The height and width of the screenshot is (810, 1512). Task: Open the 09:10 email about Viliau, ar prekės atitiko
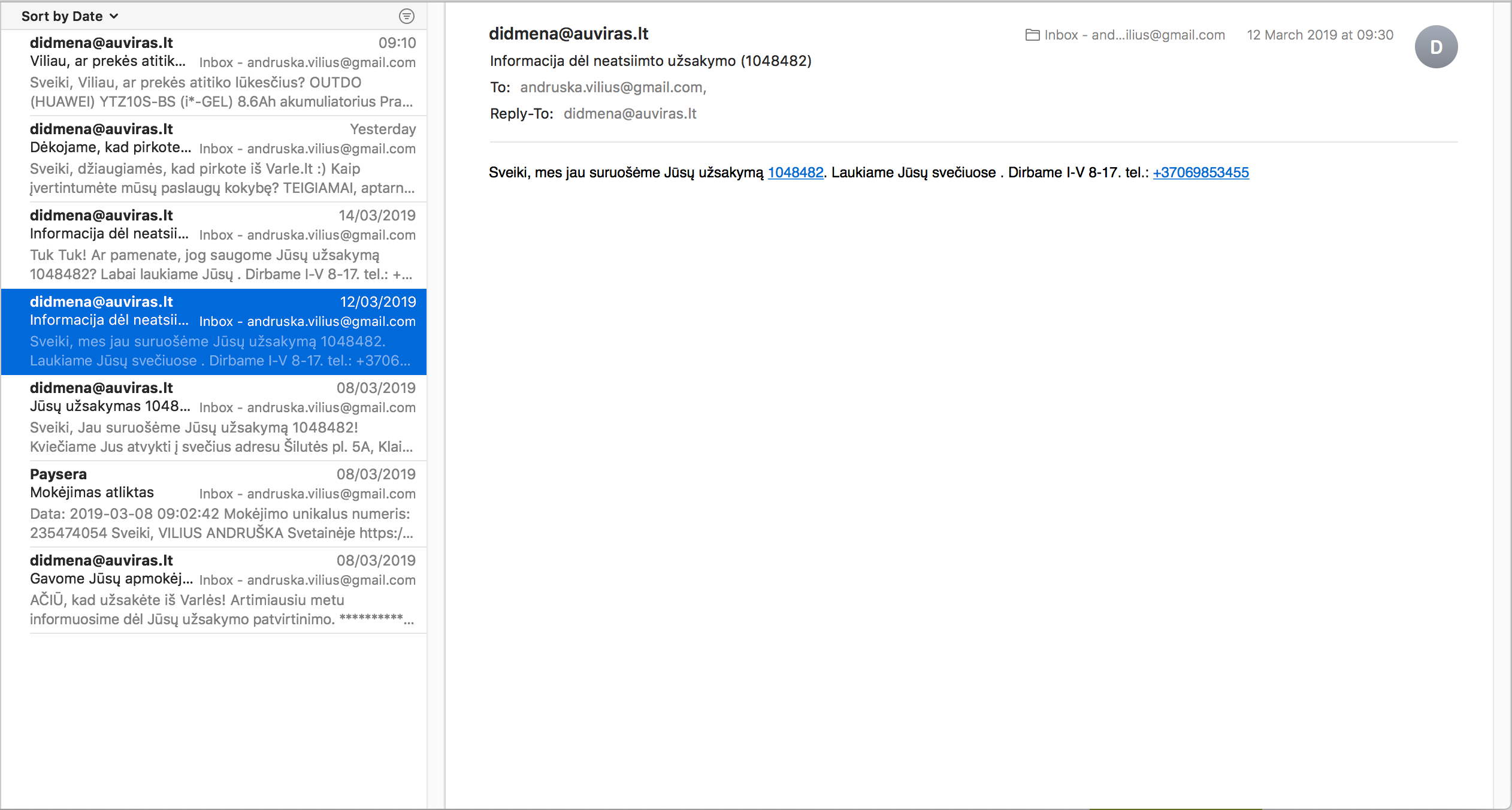[x=214, y=72]
